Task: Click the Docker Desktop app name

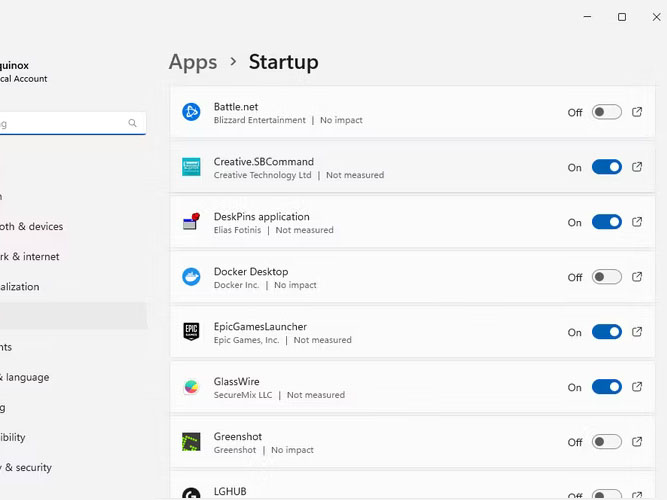Action: (251, 271)
